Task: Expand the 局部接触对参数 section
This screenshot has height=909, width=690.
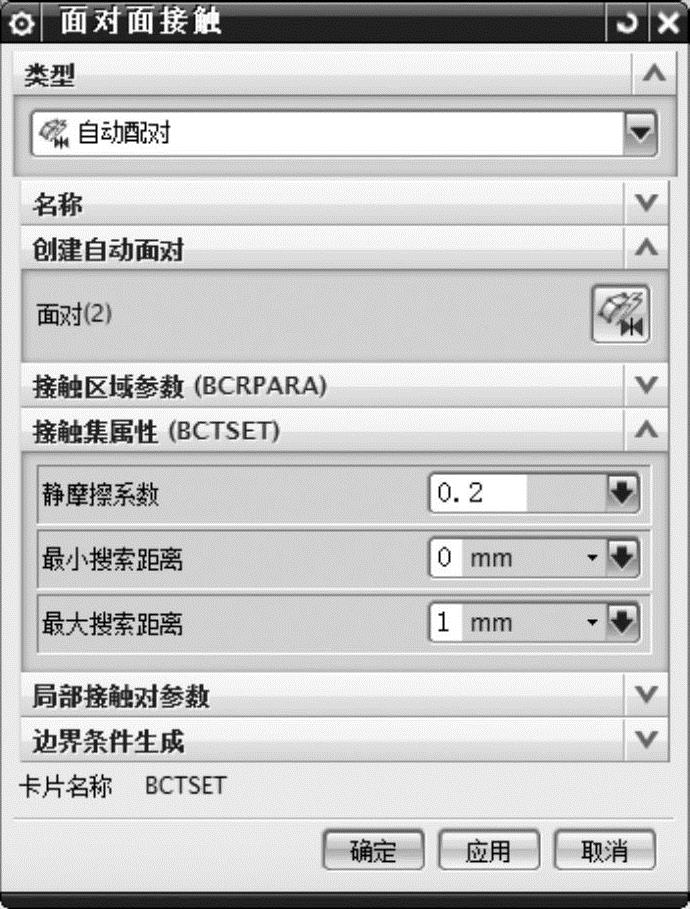Action: click(648, 694)
